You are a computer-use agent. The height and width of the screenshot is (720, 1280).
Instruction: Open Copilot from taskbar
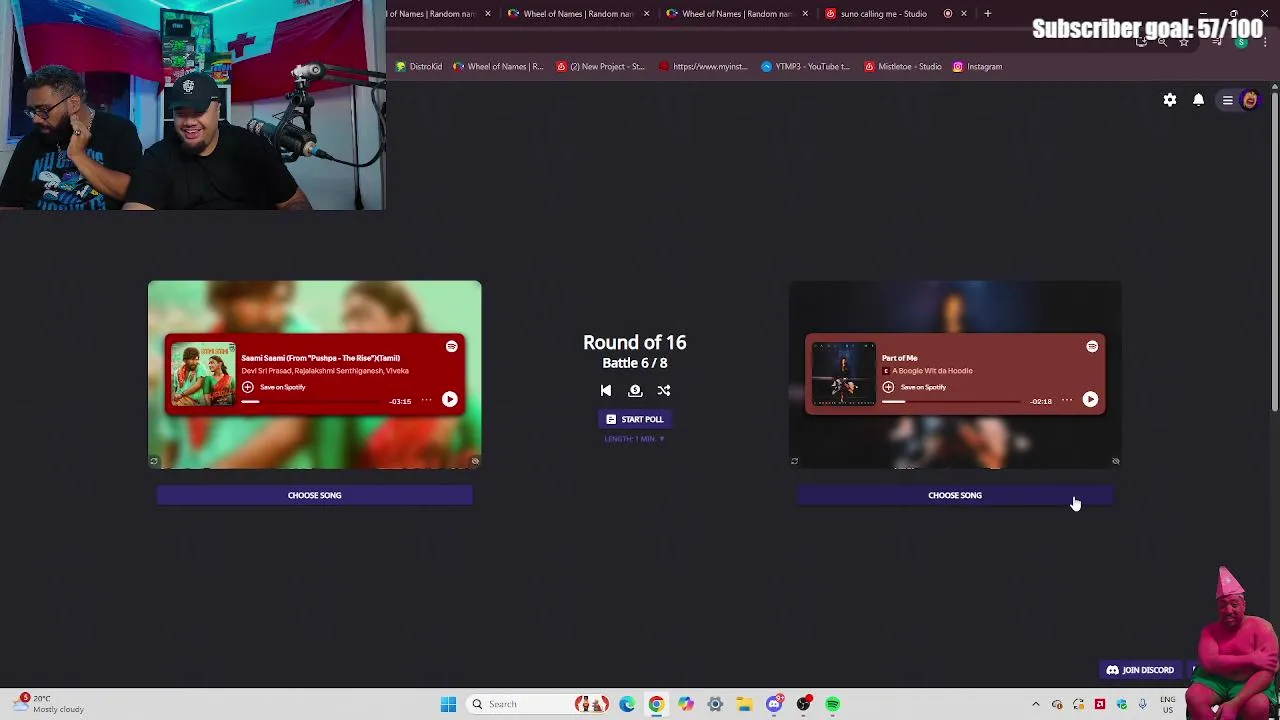pyautogui.click(x=685, y=704)
